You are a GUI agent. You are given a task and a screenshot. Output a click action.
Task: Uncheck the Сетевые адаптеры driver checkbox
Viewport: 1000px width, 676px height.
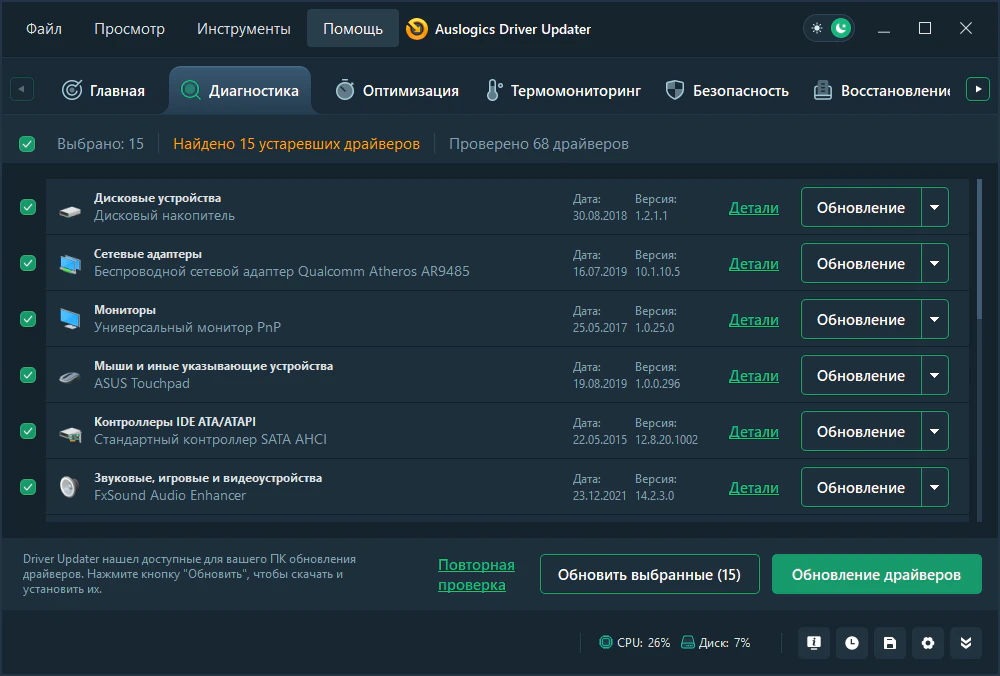pyautogui.click(x=28, y=263)
